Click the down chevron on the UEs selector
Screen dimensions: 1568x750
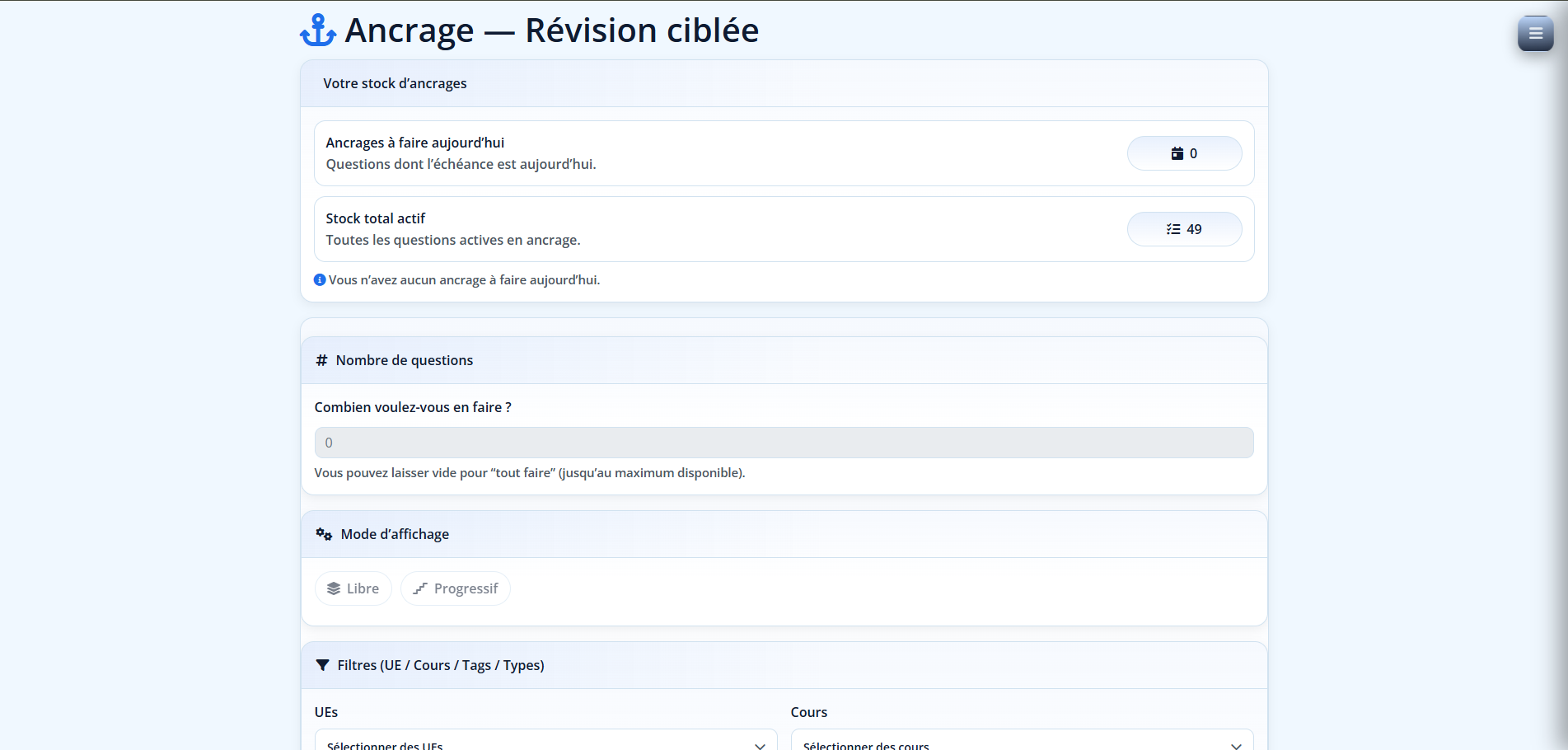pos(760,743)
